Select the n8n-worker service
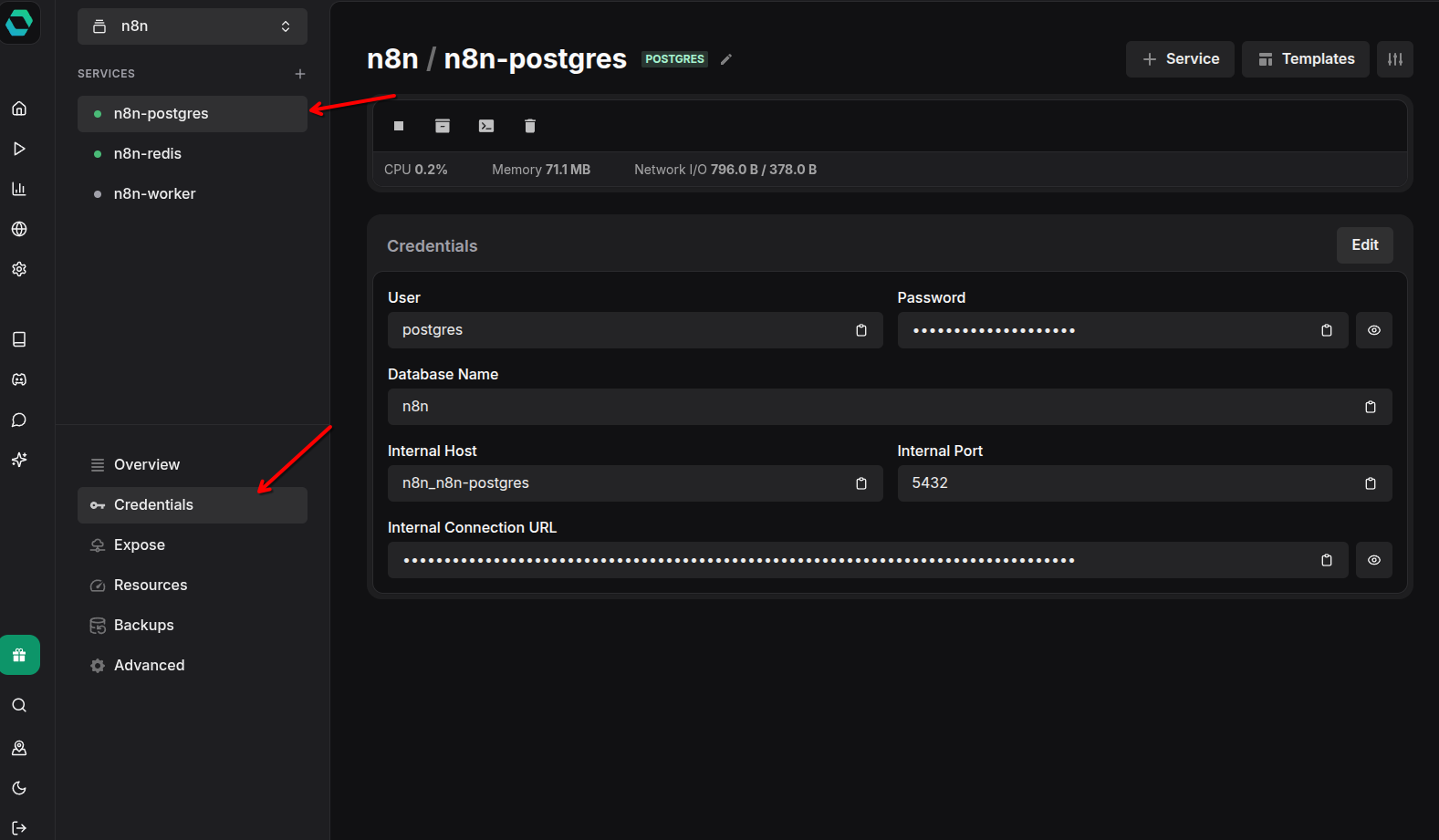1439x840 pixels. tap(193, 194)
